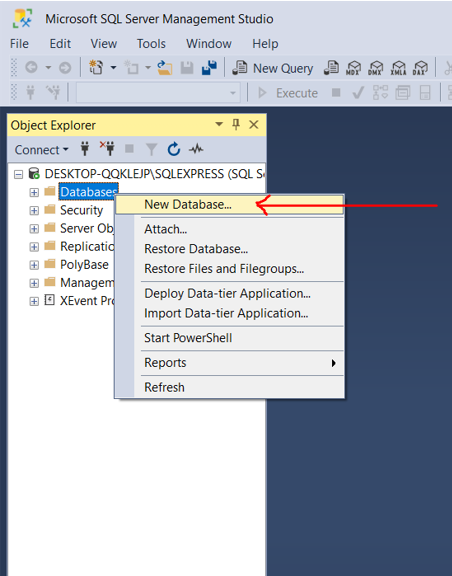Open the Window menu

coord(209,44)
